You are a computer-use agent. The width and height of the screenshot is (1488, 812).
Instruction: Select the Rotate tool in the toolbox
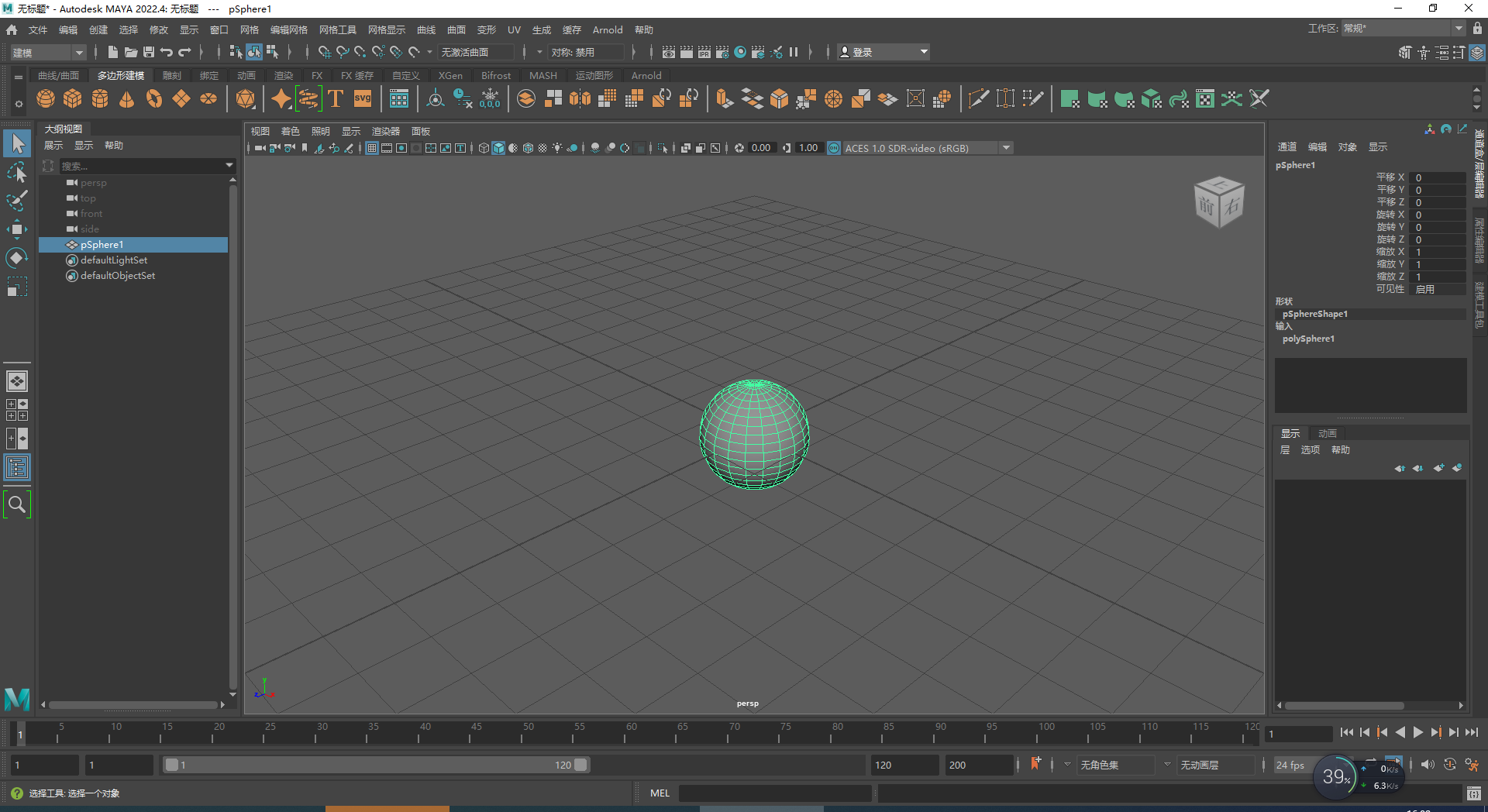tap(17, 257)
